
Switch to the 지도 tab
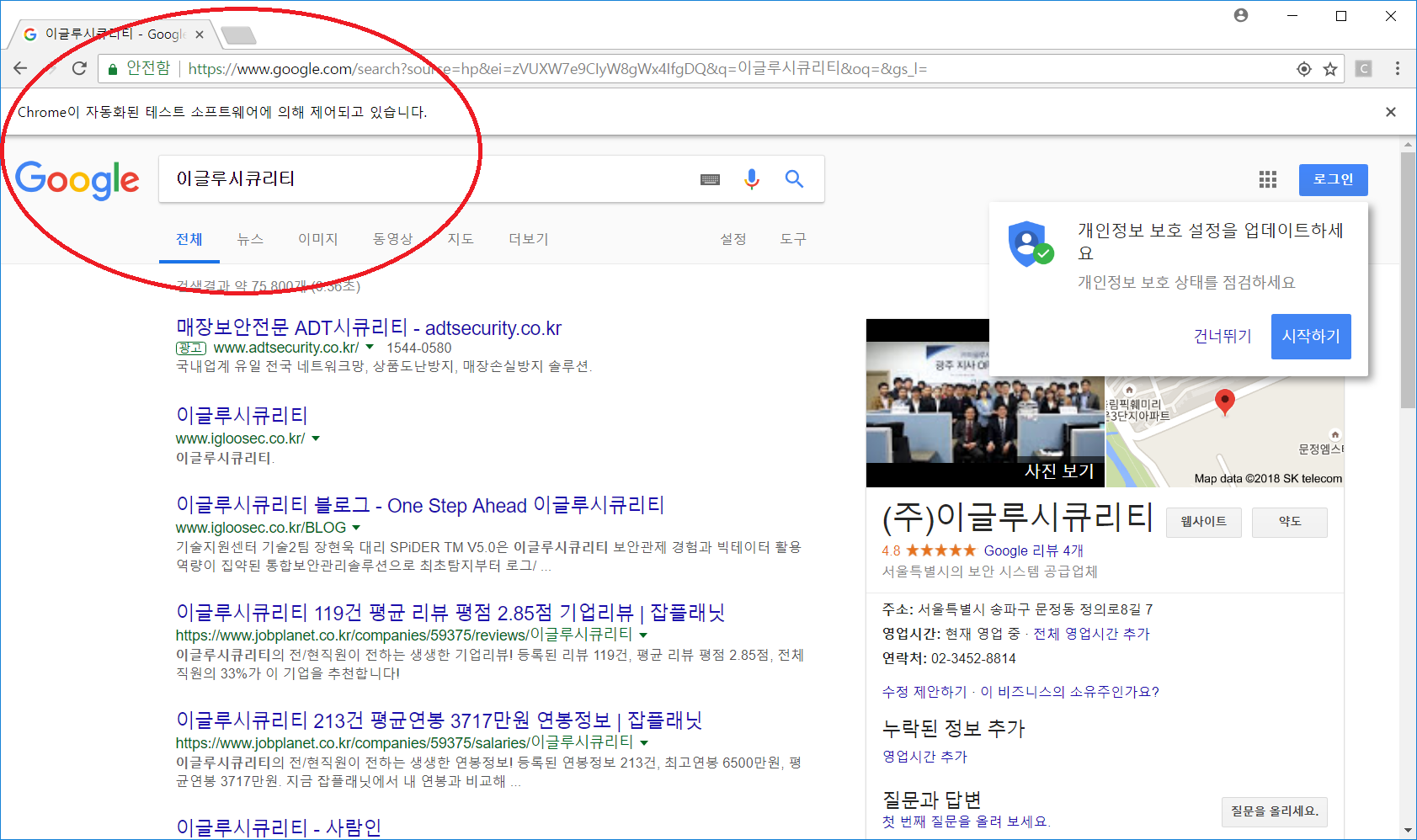[x=461, y=239]
